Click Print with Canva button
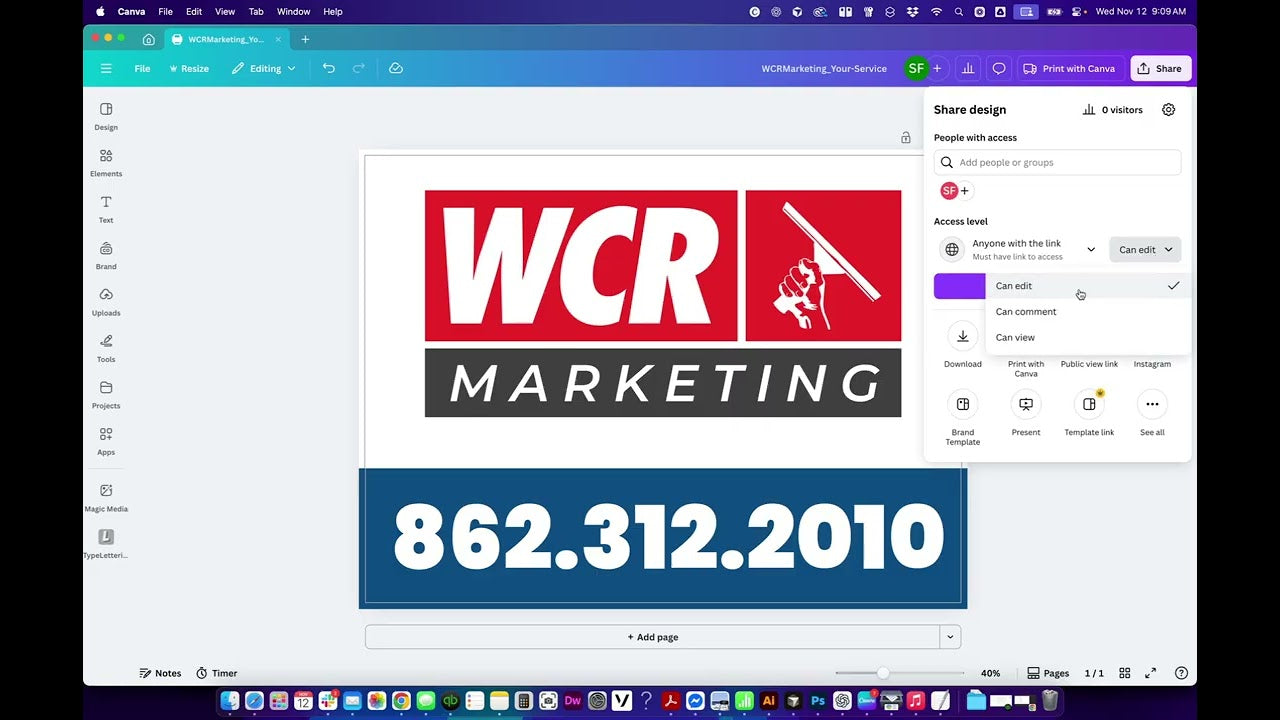The height and width of the screenshot is (720, 1280). click(1069, 68)
